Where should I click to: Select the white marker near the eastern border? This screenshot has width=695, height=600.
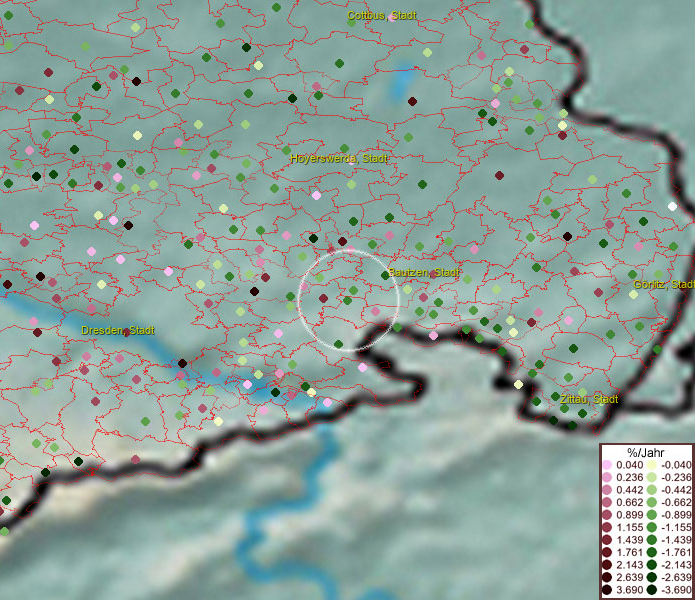click(x=672, y=206)
